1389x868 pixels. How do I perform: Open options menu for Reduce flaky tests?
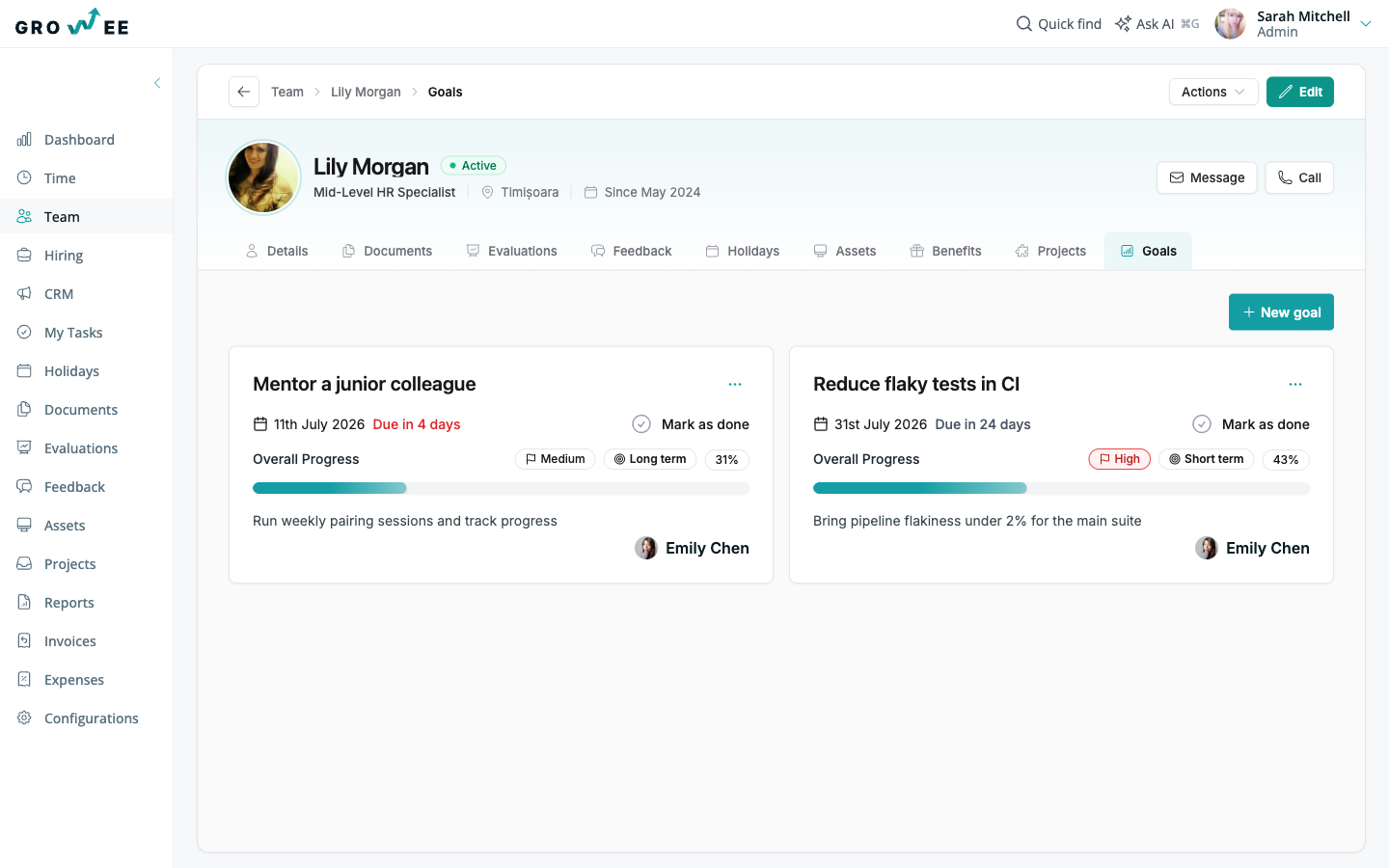[x=1295, y=384]
